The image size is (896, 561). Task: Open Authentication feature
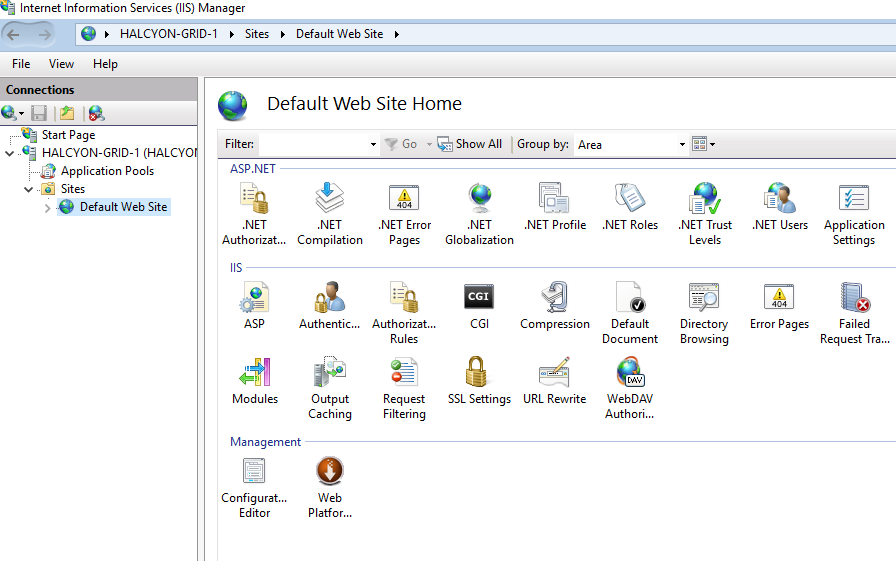coord(330,304)
